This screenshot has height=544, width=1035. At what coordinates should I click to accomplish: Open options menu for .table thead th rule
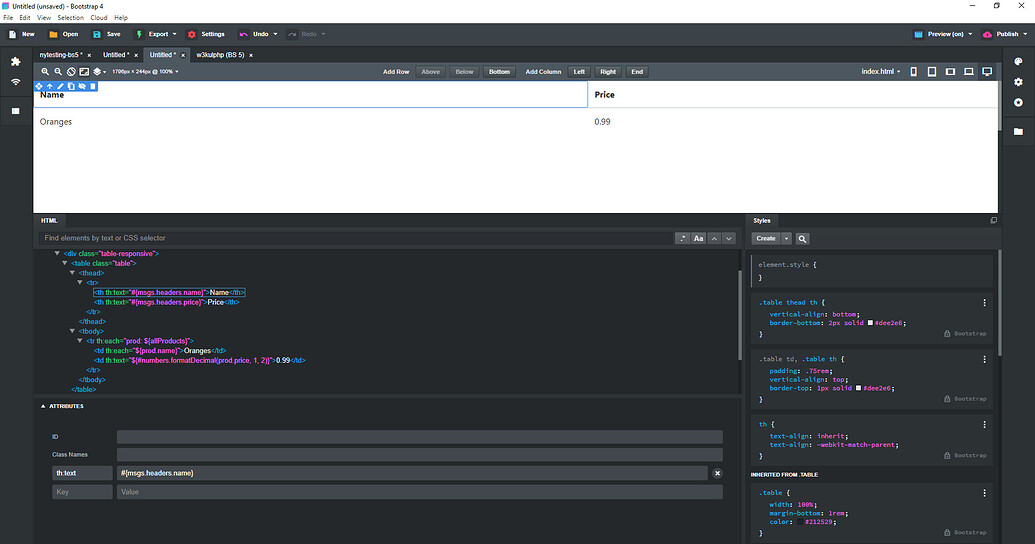click(984, 303)
